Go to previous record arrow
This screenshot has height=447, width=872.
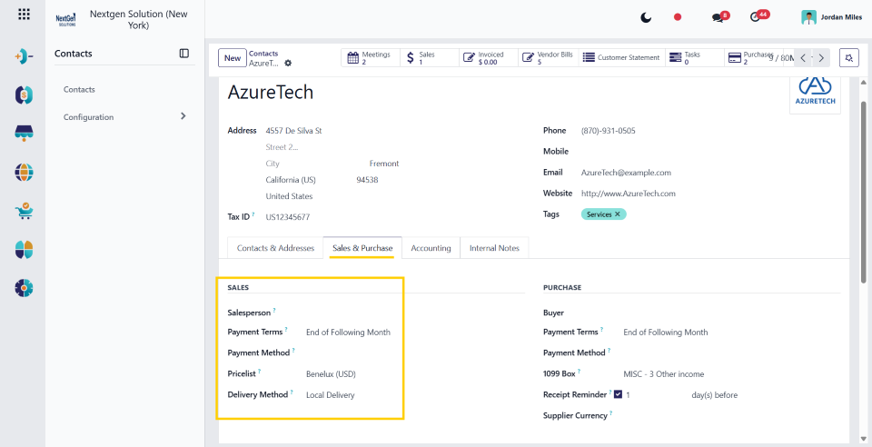(x=803, y=58)
